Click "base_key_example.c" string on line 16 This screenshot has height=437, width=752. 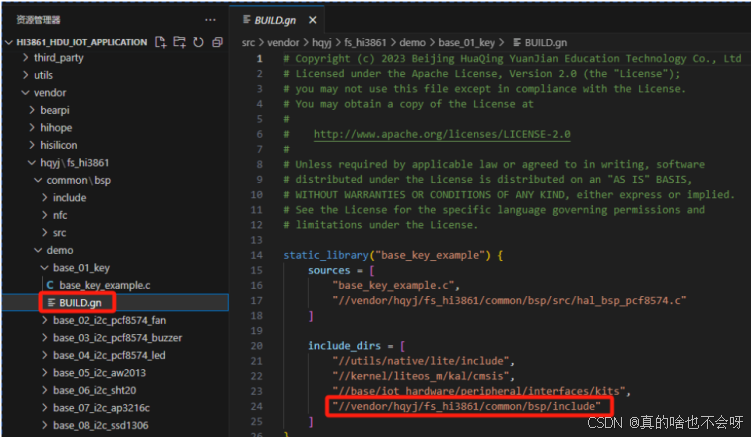[x=393, y=285]
